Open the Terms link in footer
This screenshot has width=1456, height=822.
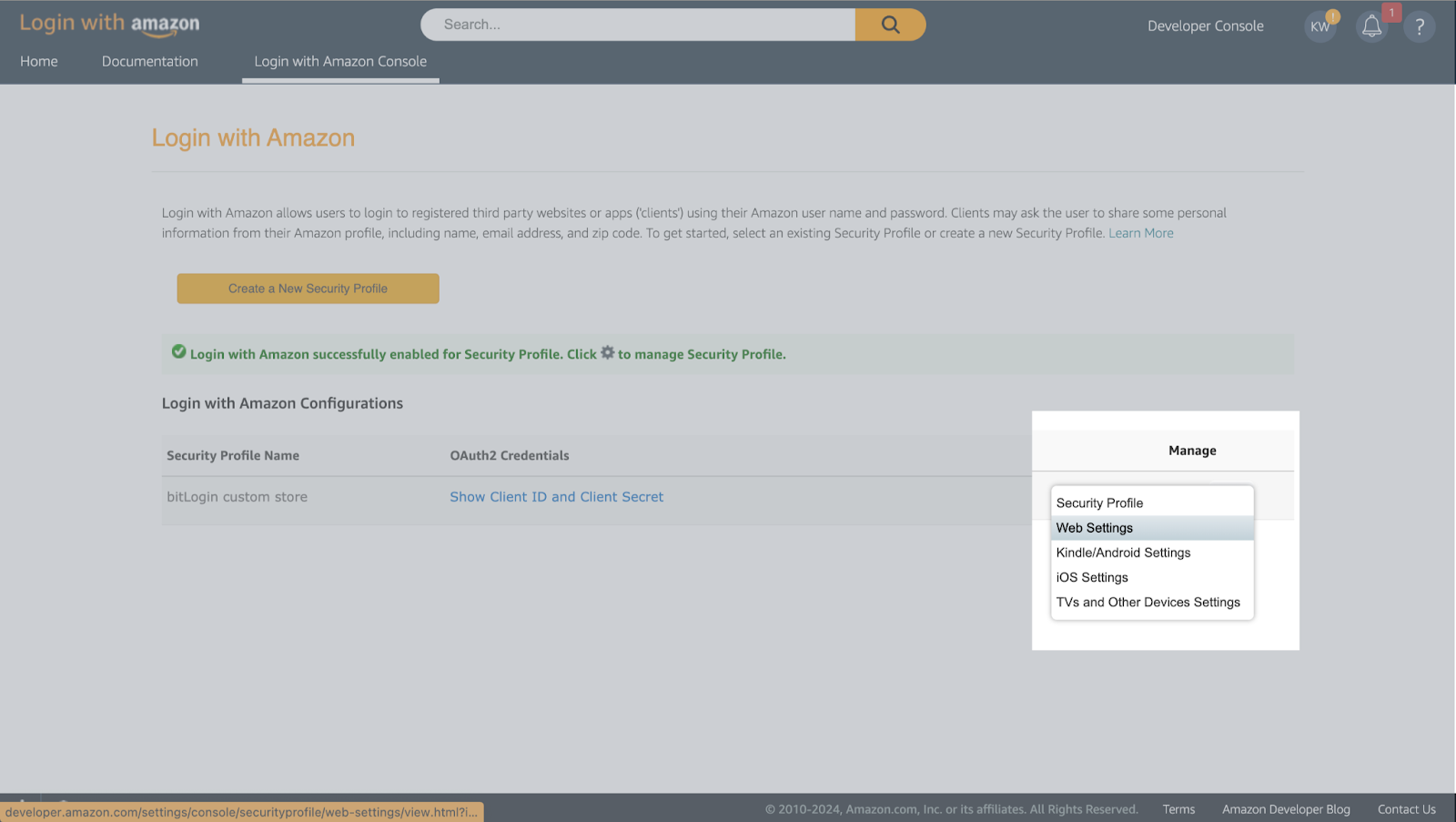tap(1178, 809)
